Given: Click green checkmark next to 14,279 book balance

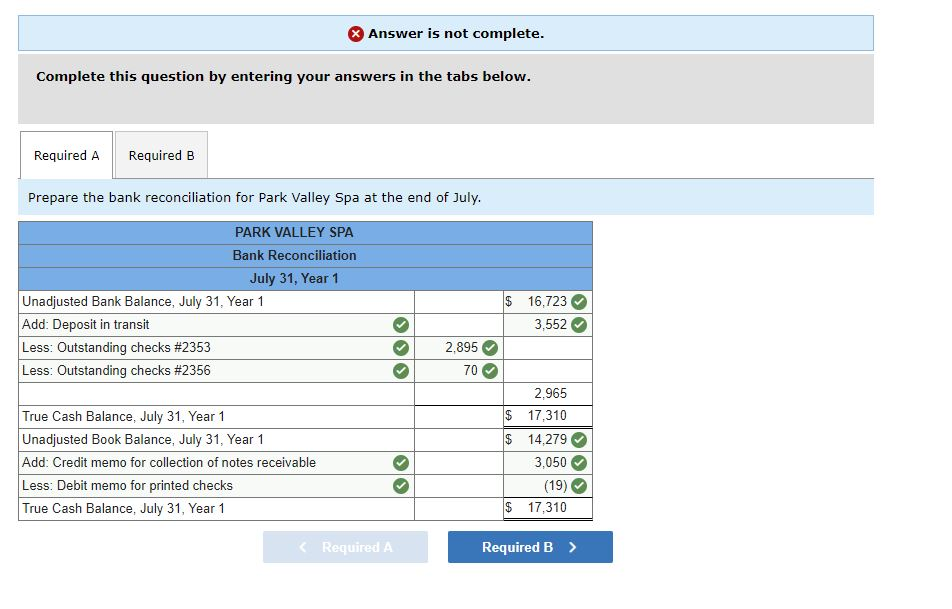Looking at the screenshot, I should (579, 440).
